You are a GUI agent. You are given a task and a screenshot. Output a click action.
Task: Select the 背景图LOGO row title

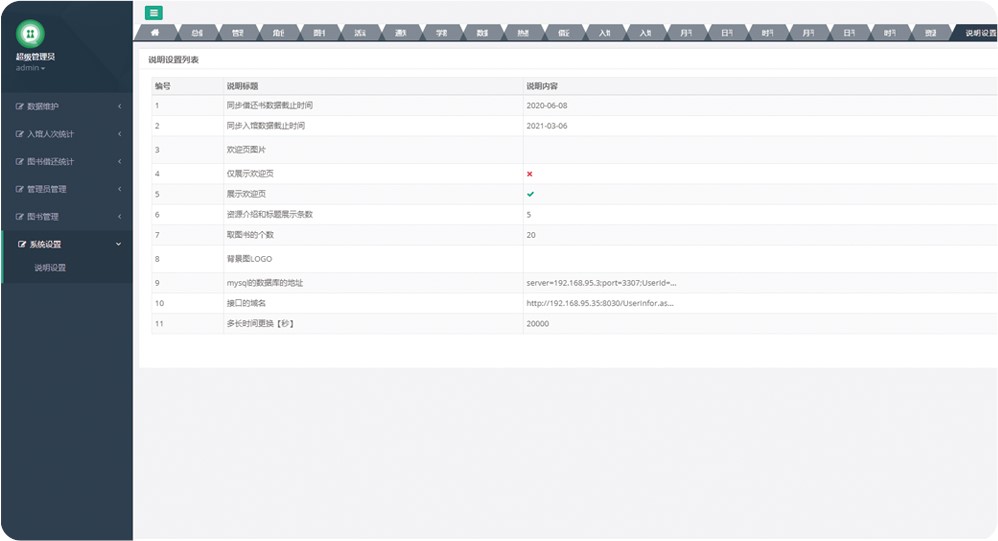(x=250, y=259)
